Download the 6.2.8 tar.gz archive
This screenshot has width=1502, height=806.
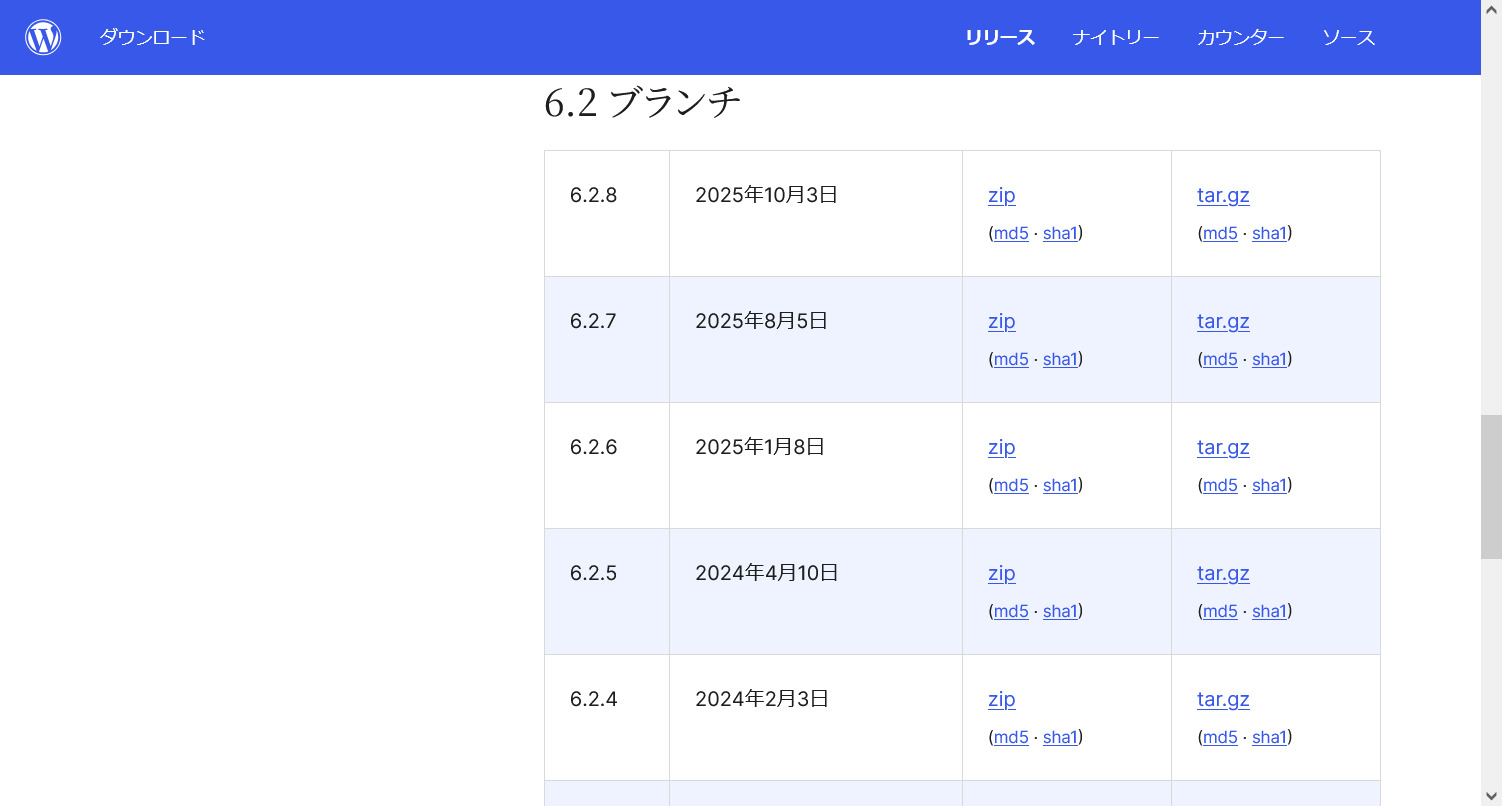click(1223, 195)
